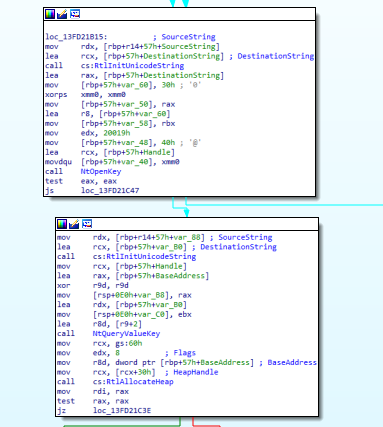Click the group nodes icon on NtQueryValueKey block
The height and width of the screenshot is (427, 383).
click(87, 224)
